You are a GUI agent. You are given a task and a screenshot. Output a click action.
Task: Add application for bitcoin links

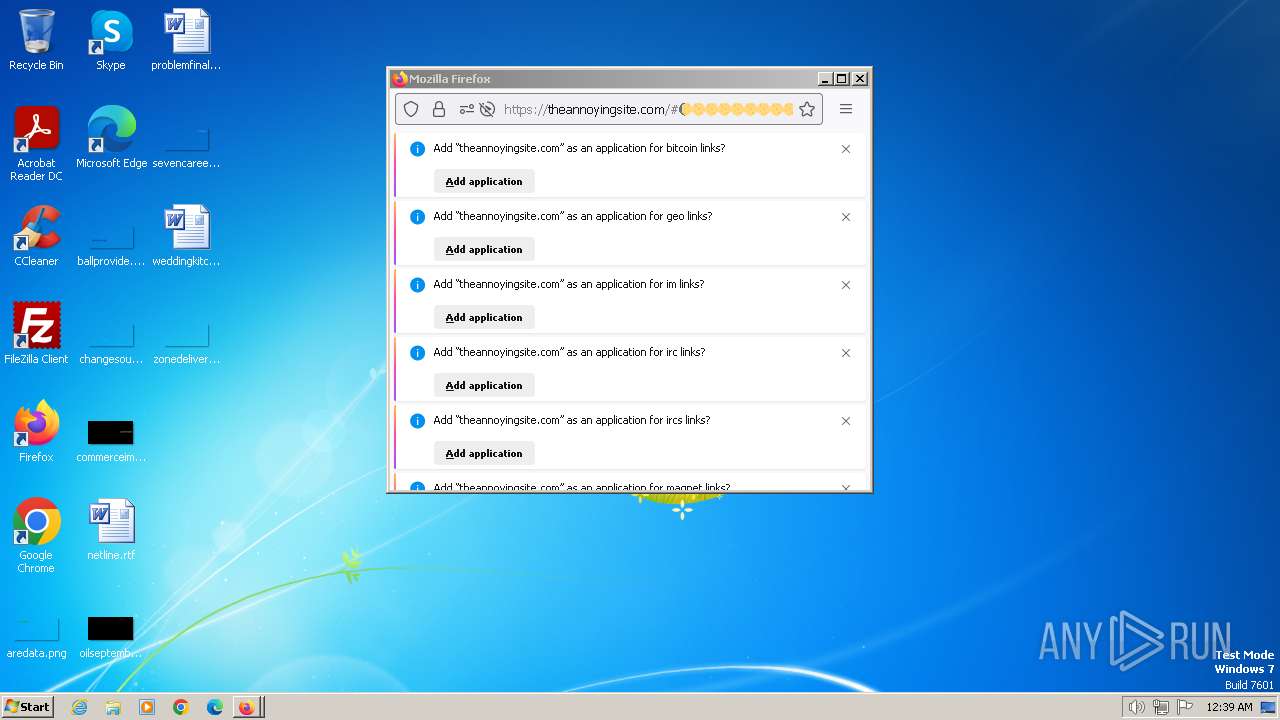pyautogui.click(x=484, y=181)
